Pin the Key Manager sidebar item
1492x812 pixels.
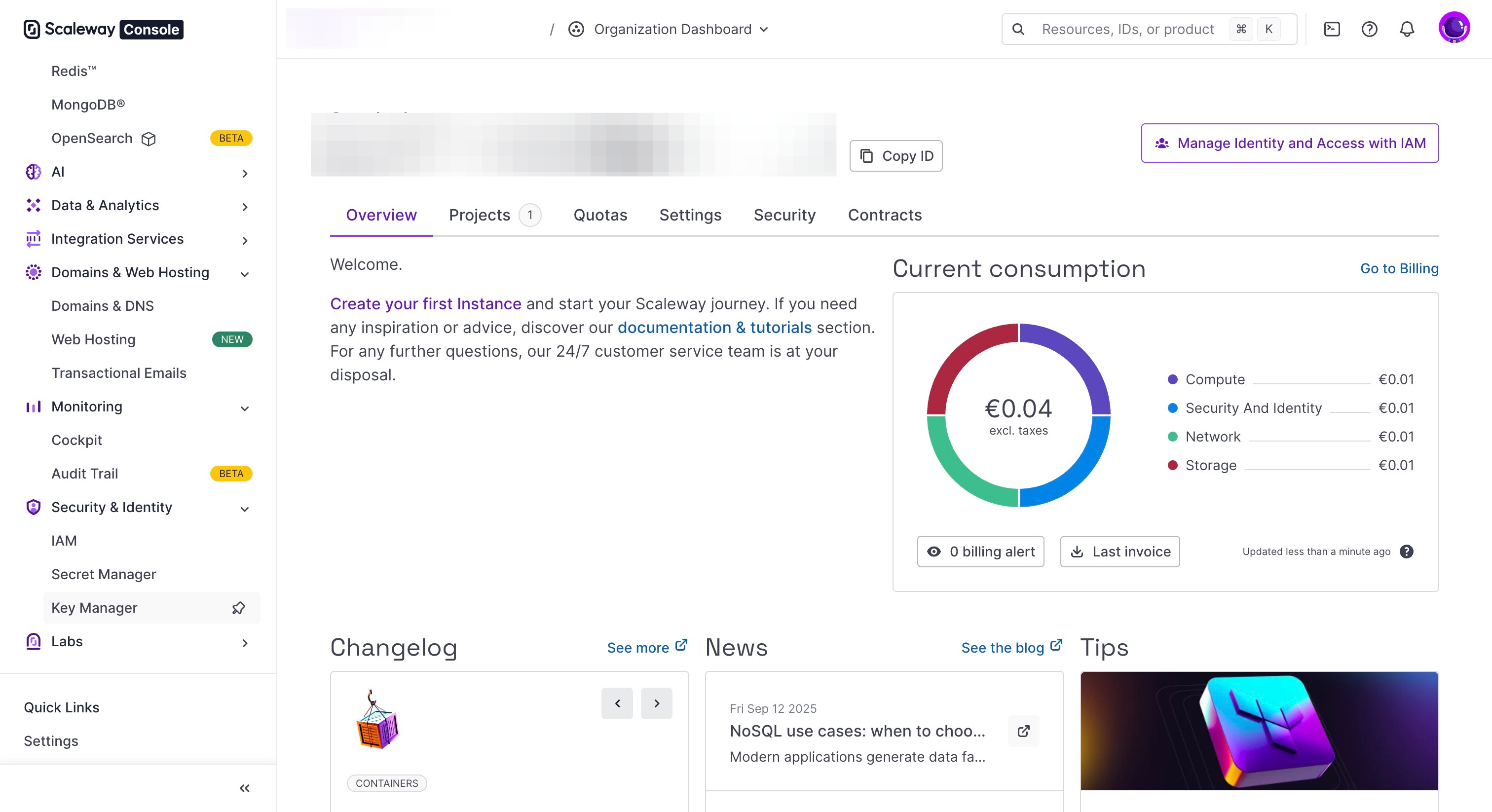pos(239,608)
